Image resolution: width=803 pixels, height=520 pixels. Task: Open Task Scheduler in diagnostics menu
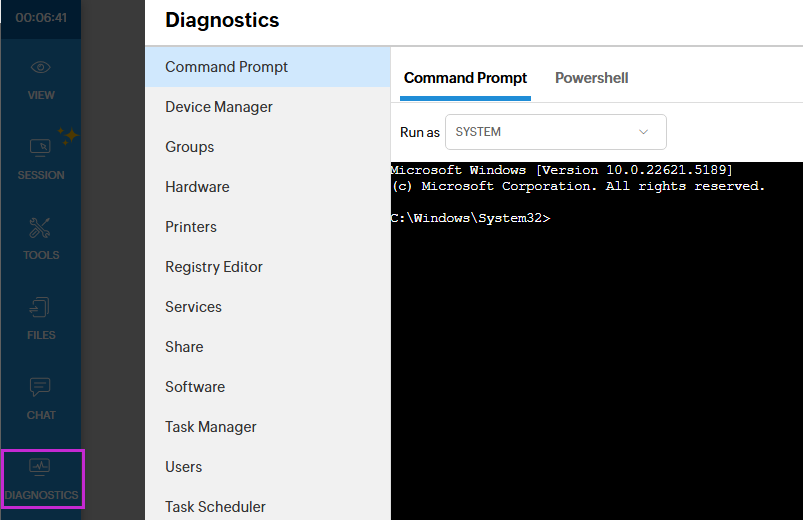215,507
